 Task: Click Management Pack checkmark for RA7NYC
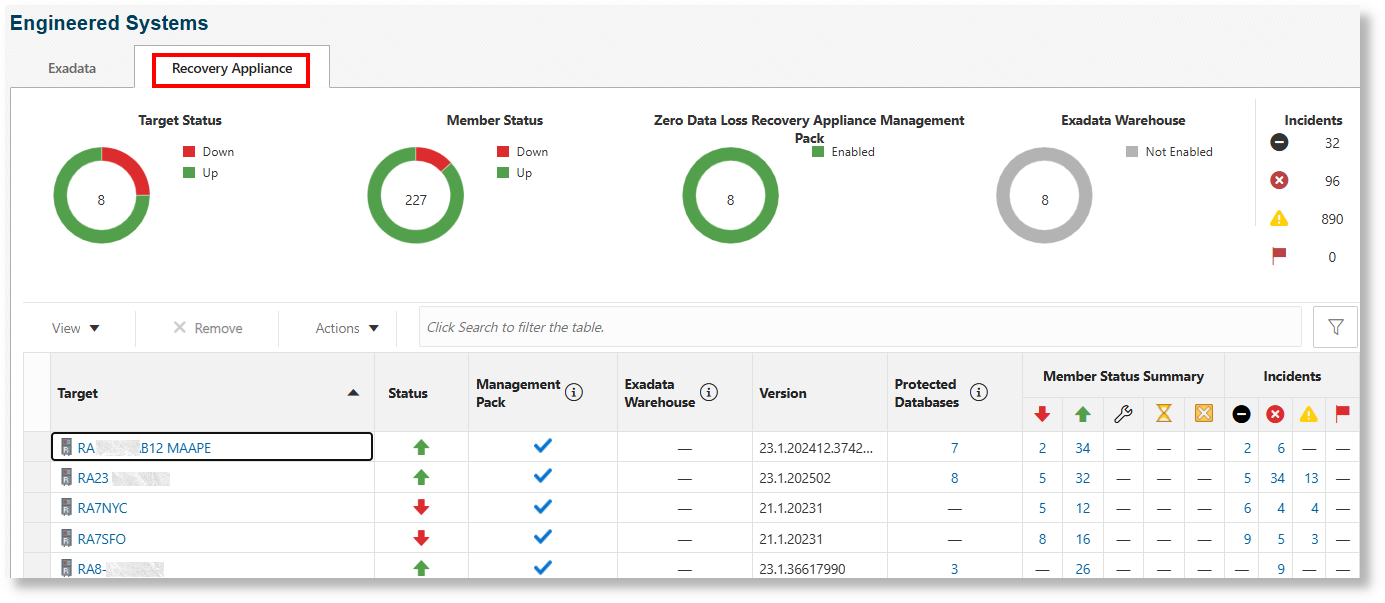(x=542, y=507)
